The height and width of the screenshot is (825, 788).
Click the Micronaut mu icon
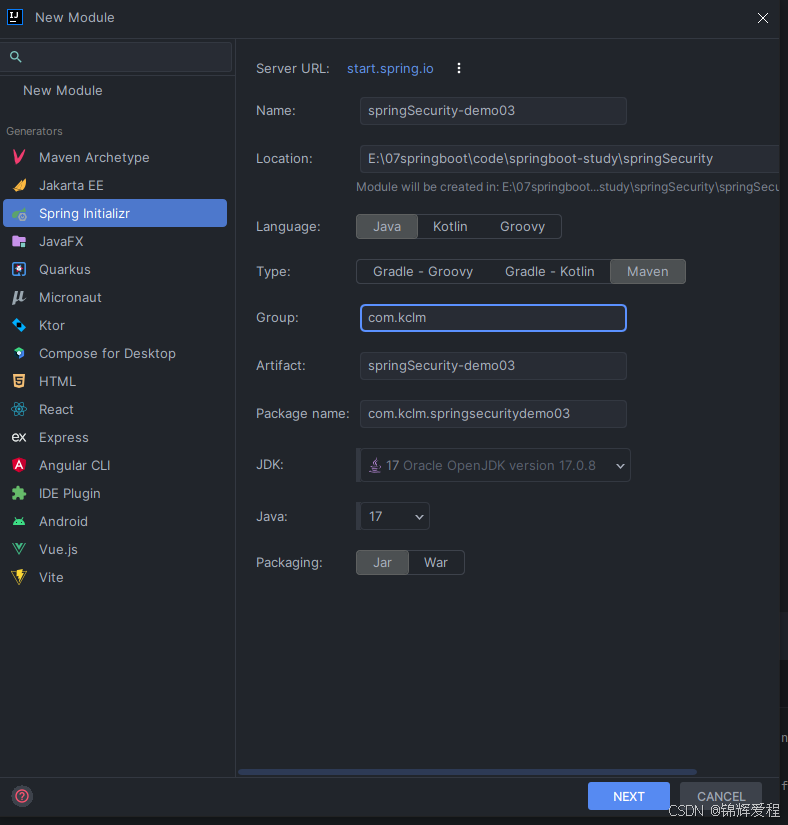pyautogui.click(x=19, y=297)
